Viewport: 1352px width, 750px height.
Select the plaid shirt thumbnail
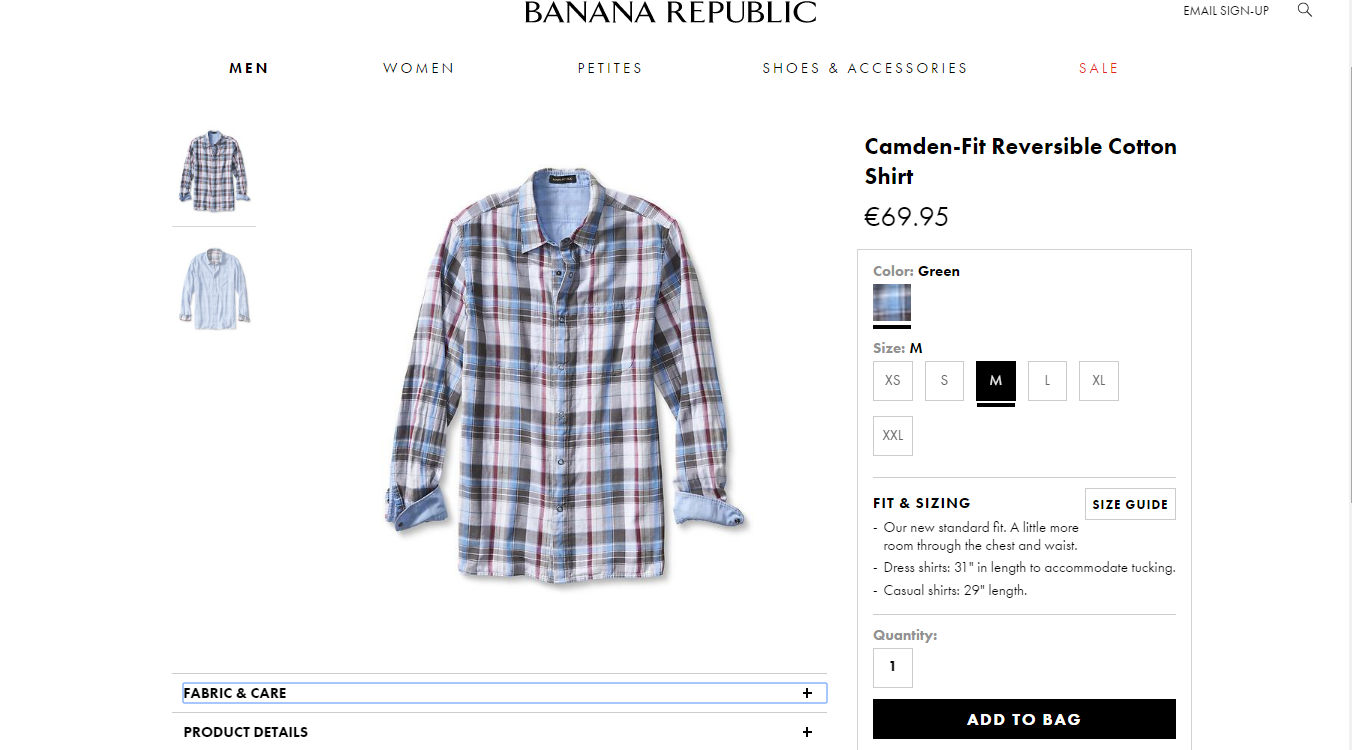[213, 170]
